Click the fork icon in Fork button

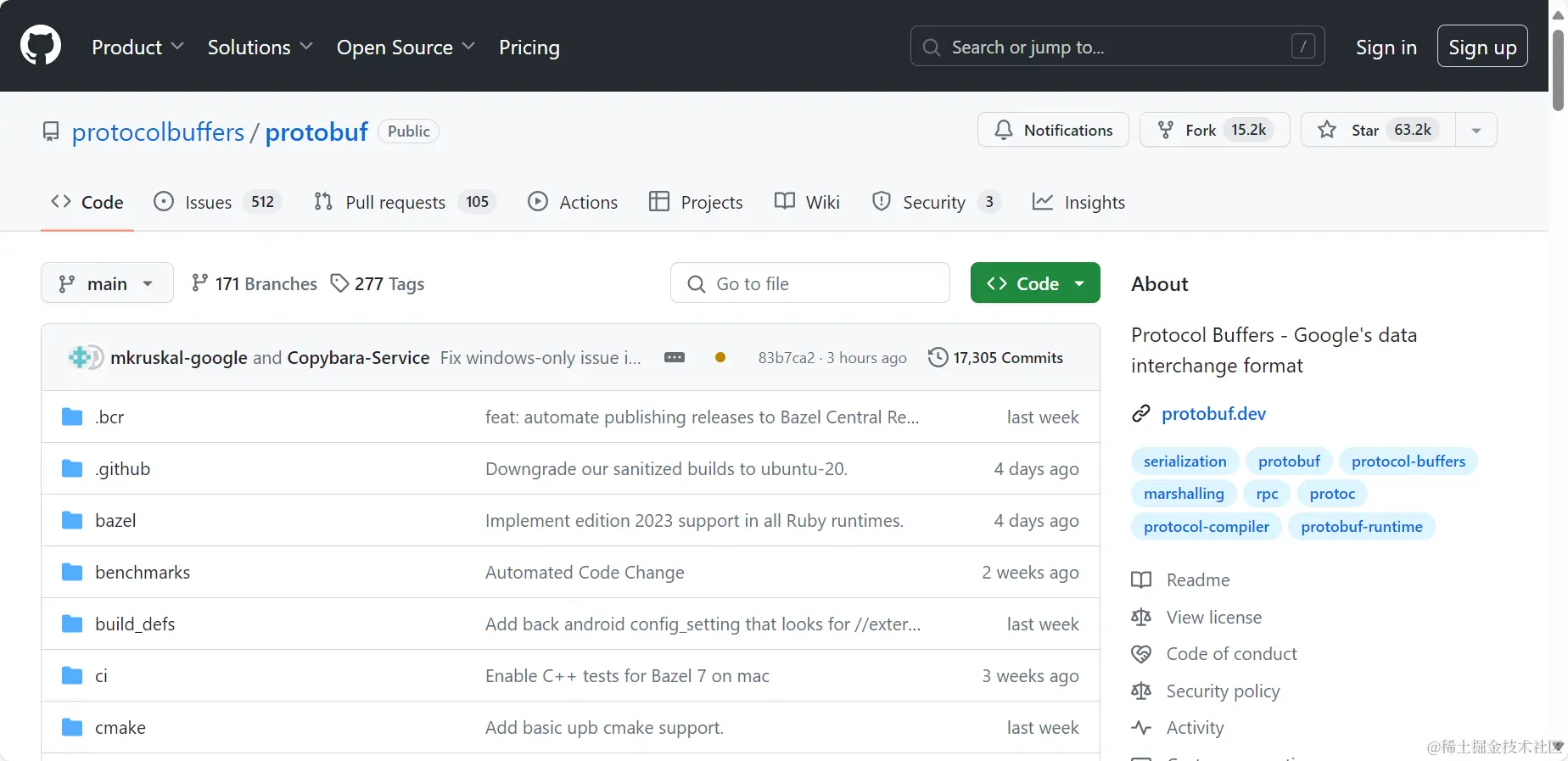pyautogui.click(x=1166, y=130)
